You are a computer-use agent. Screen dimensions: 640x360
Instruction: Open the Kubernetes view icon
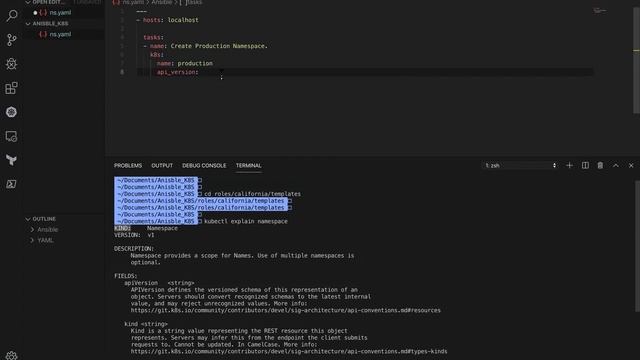click(x=11, y=112)
